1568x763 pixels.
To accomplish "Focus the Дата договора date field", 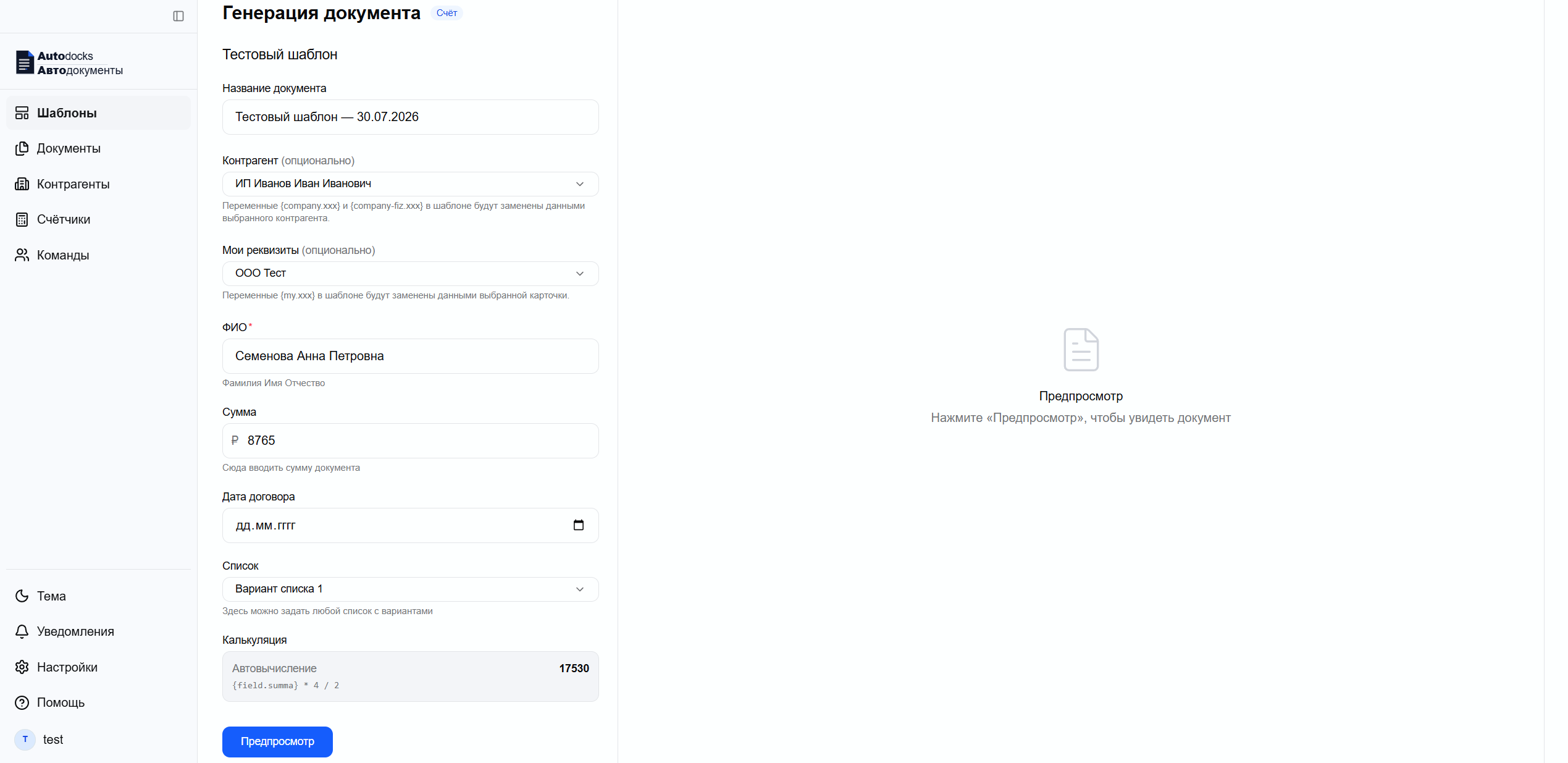I will click(410, 525).
